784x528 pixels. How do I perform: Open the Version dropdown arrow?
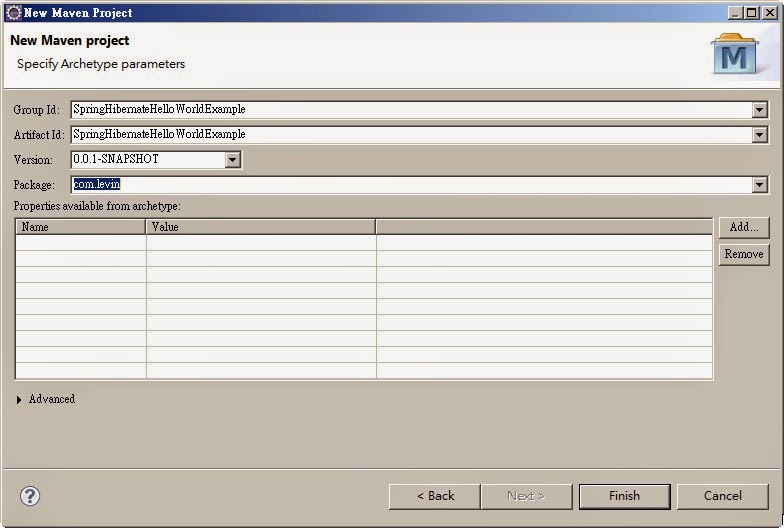point(232,160)
